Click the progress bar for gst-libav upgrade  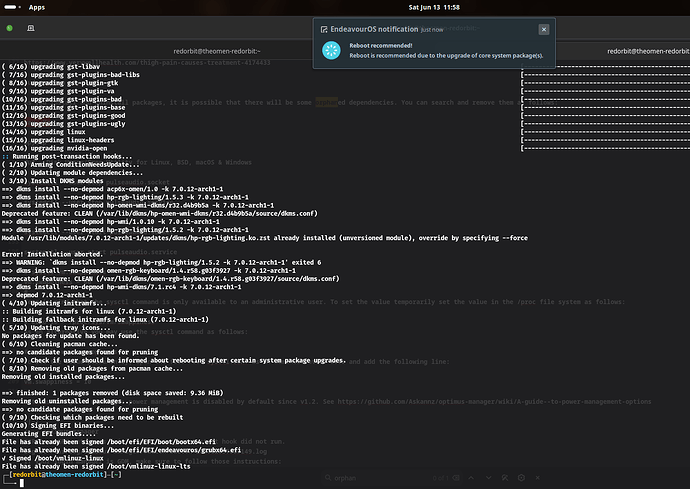click(605, 67)
